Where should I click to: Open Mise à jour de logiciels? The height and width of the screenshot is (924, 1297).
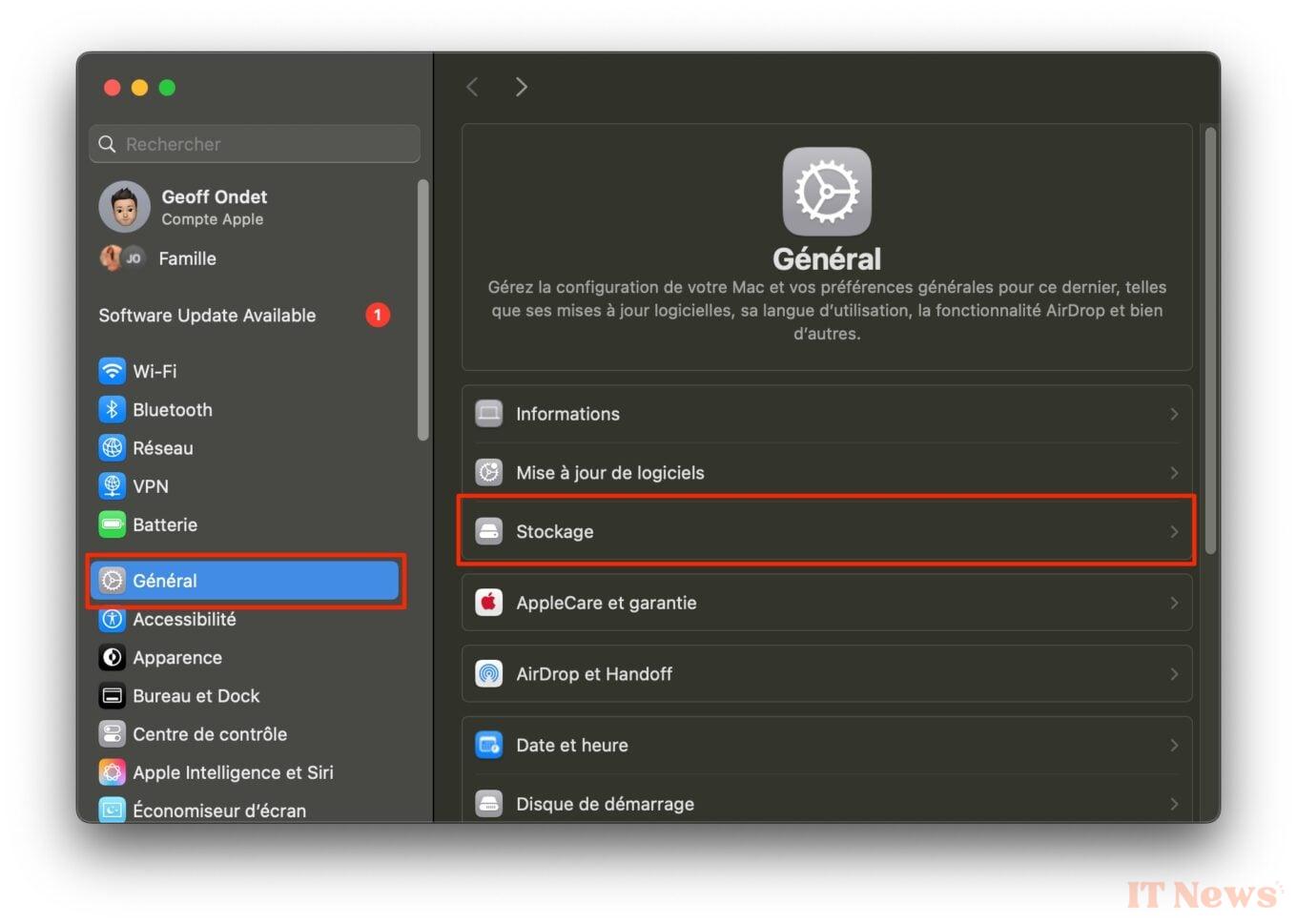click(x=826, y=472)
